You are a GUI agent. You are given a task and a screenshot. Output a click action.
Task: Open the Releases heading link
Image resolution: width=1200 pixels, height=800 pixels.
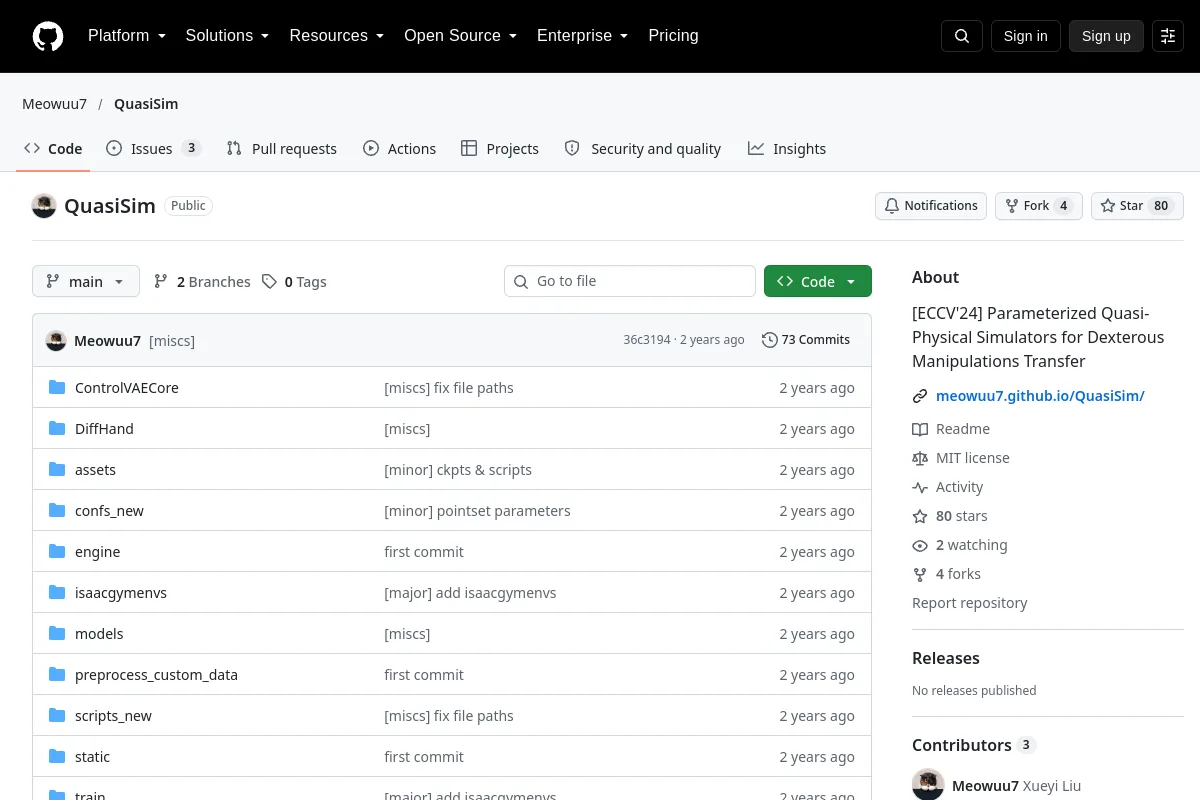[x=946, y=658]
